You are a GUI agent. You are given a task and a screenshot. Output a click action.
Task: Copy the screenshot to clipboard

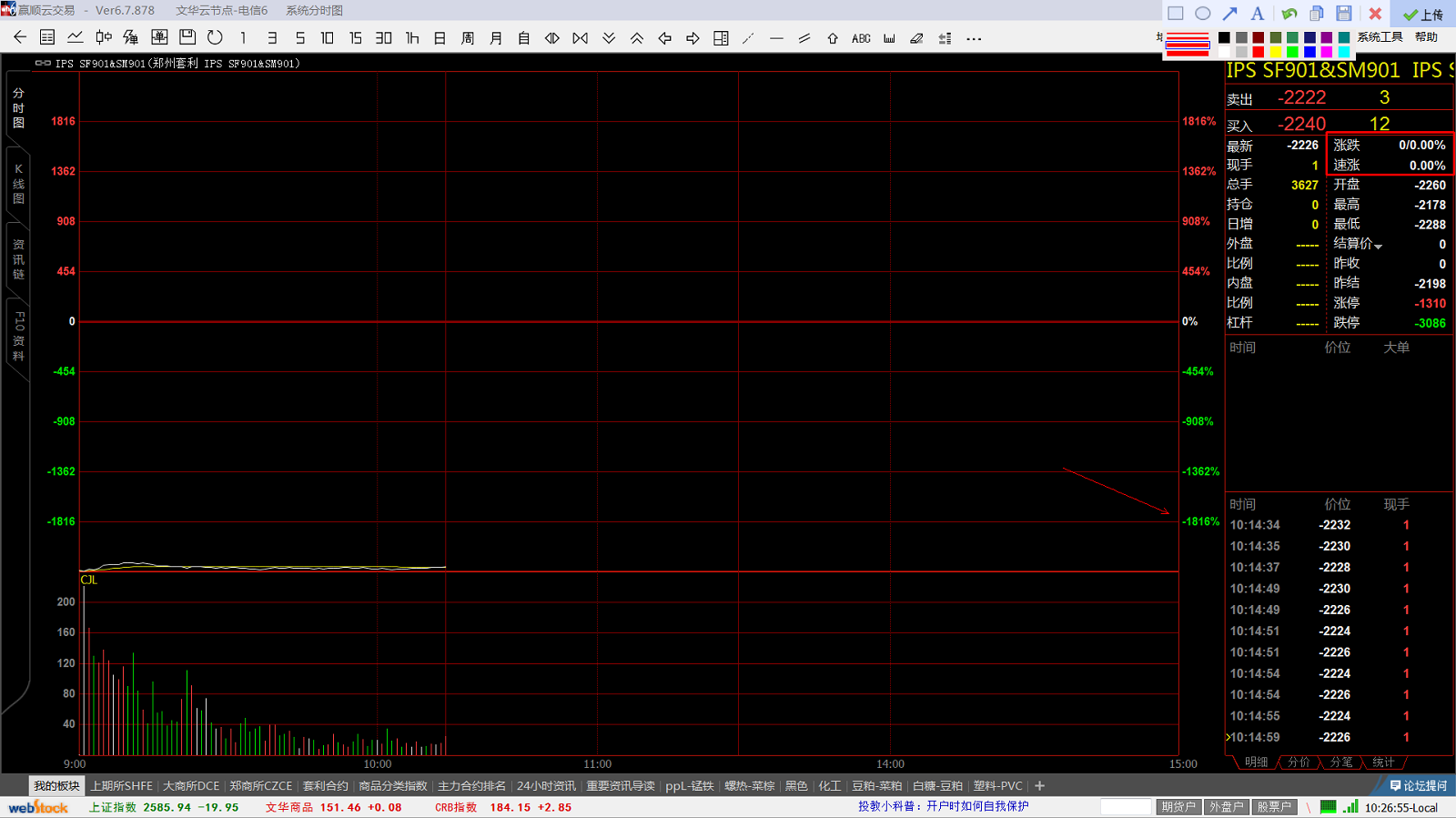[x=1317, y=14]
